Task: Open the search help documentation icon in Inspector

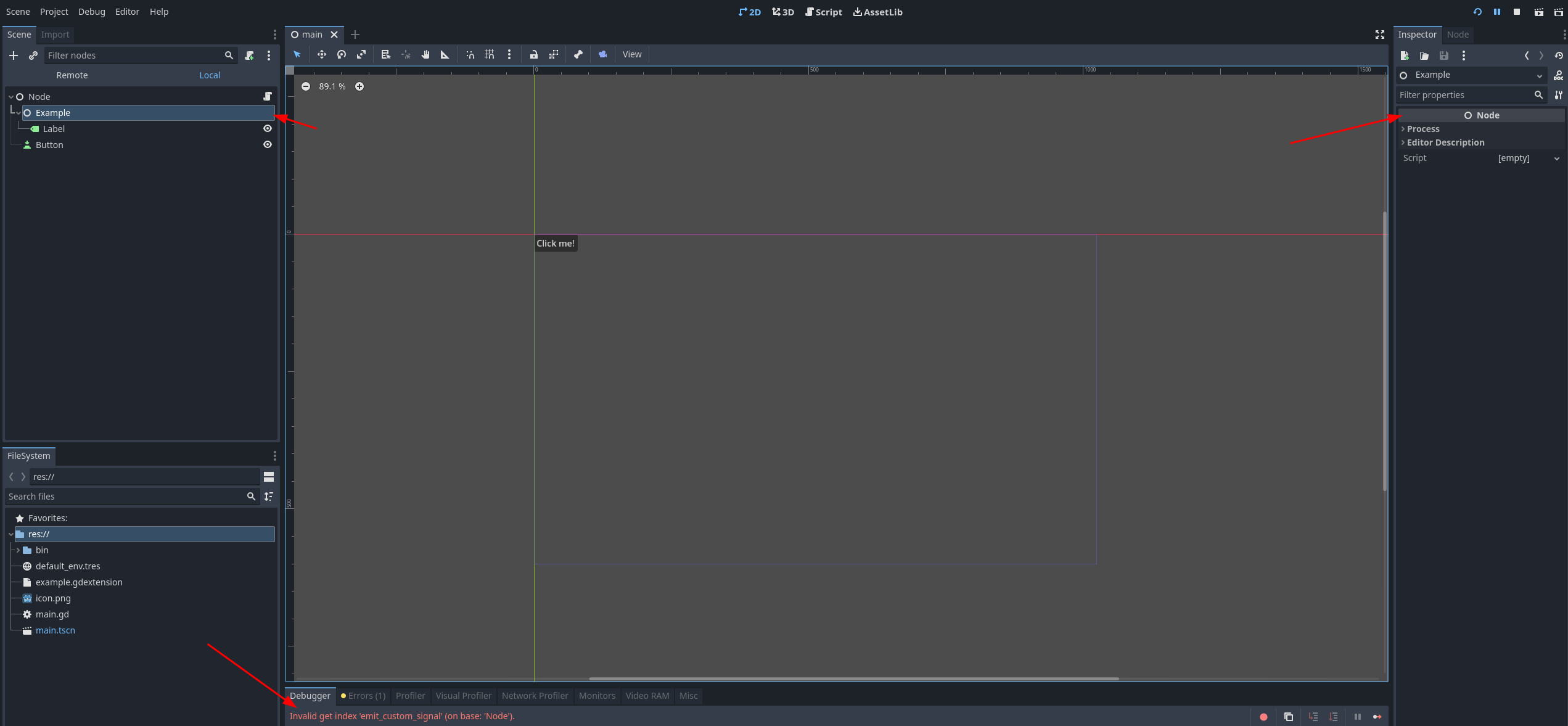Action: pyautogui.click(x=1559, y=75)
